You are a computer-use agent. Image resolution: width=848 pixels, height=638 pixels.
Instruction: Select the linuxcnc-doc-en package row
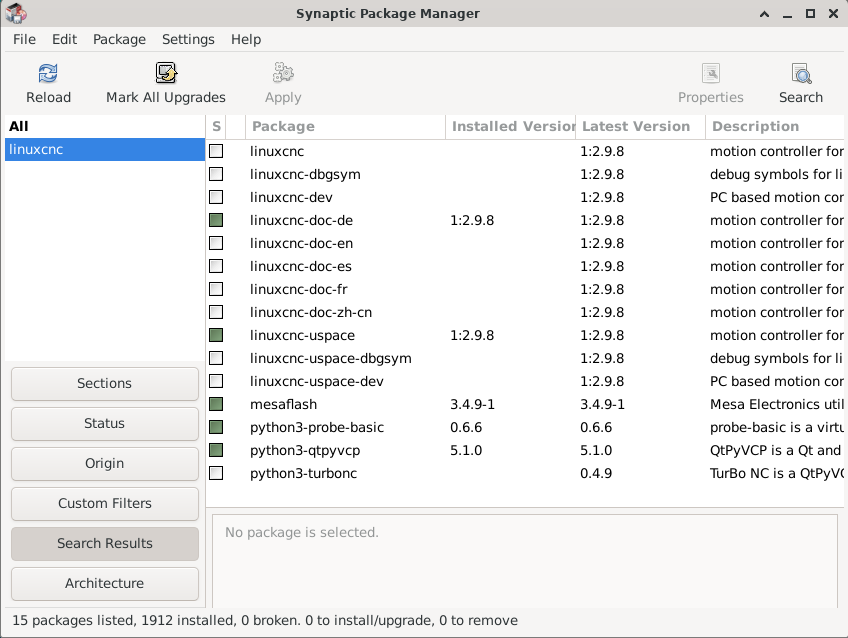[301, 243]
